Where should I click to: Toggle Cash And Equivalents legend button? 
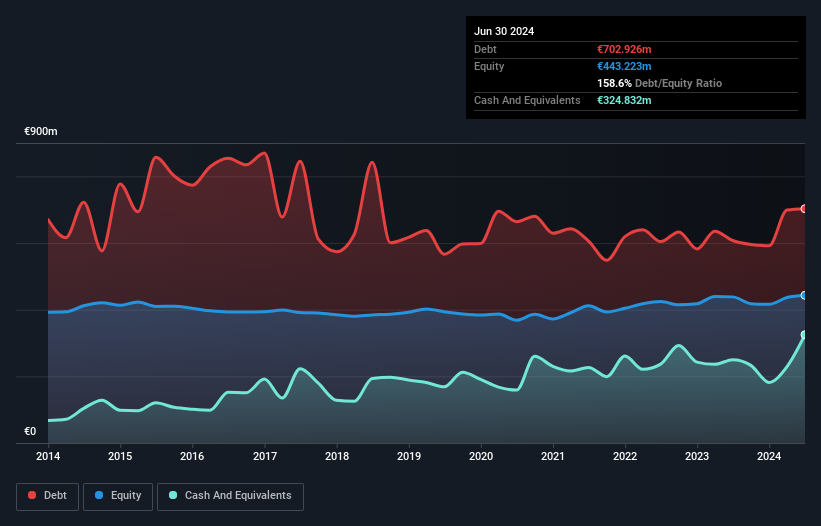click(x=230, y=496)
